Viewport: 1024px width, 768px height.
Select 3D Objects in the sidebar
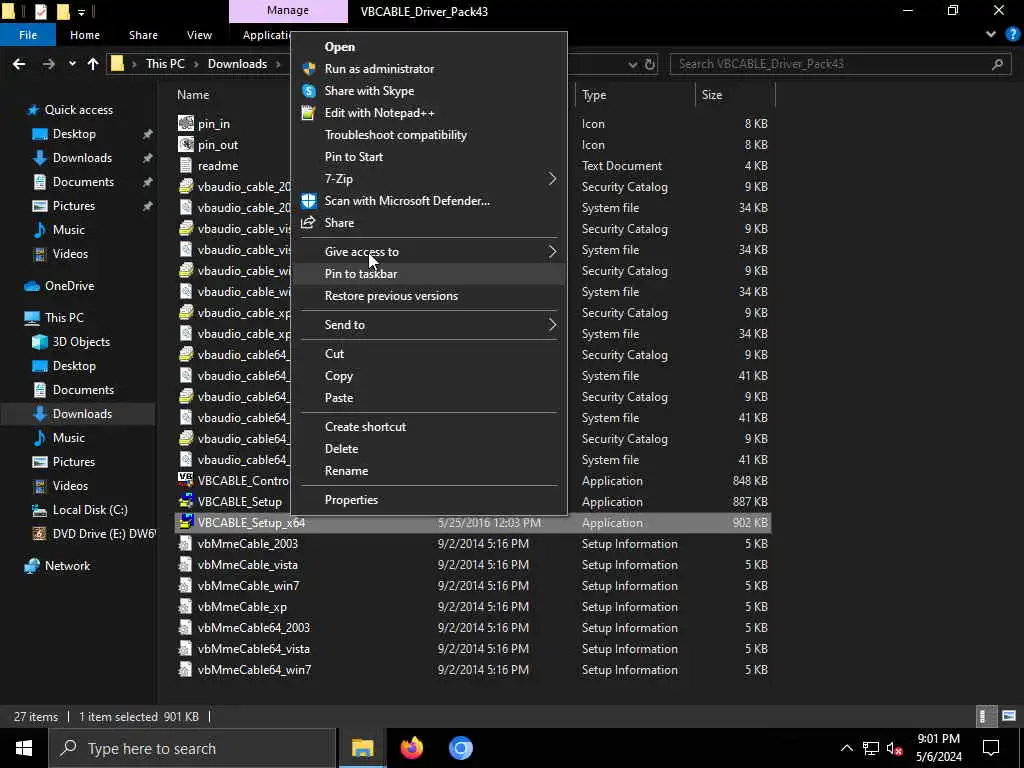click(81, 342)
